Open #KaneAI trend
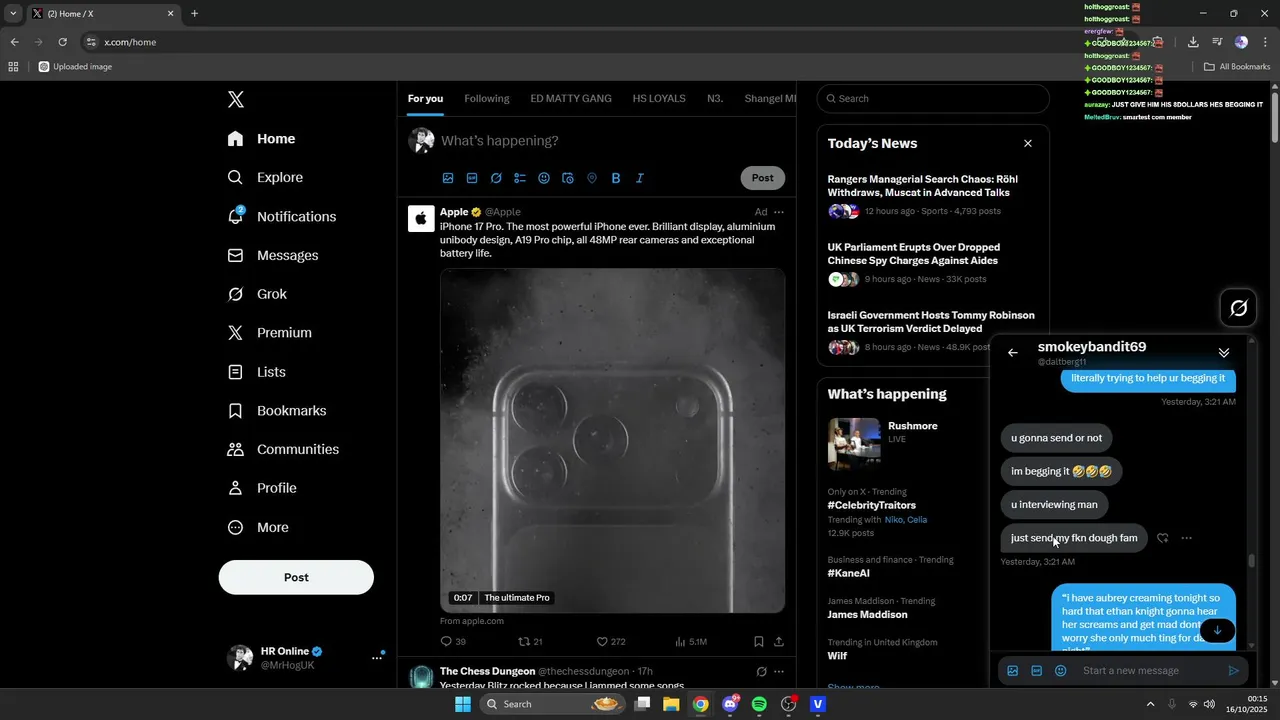Image resolution: width=1280 pixels, height=720 pixels. tap(848, 574)
